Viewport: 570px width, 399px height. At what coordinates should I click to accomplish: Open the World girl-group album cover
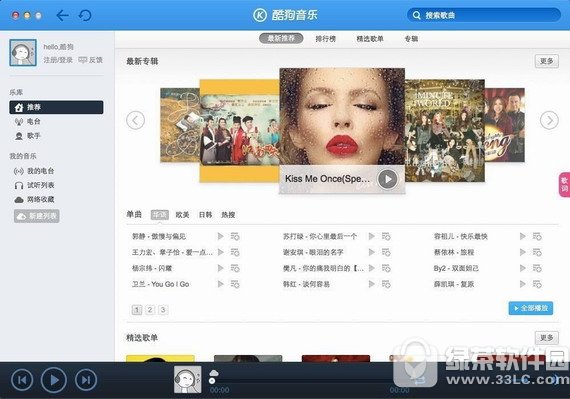tap(445, 130)
